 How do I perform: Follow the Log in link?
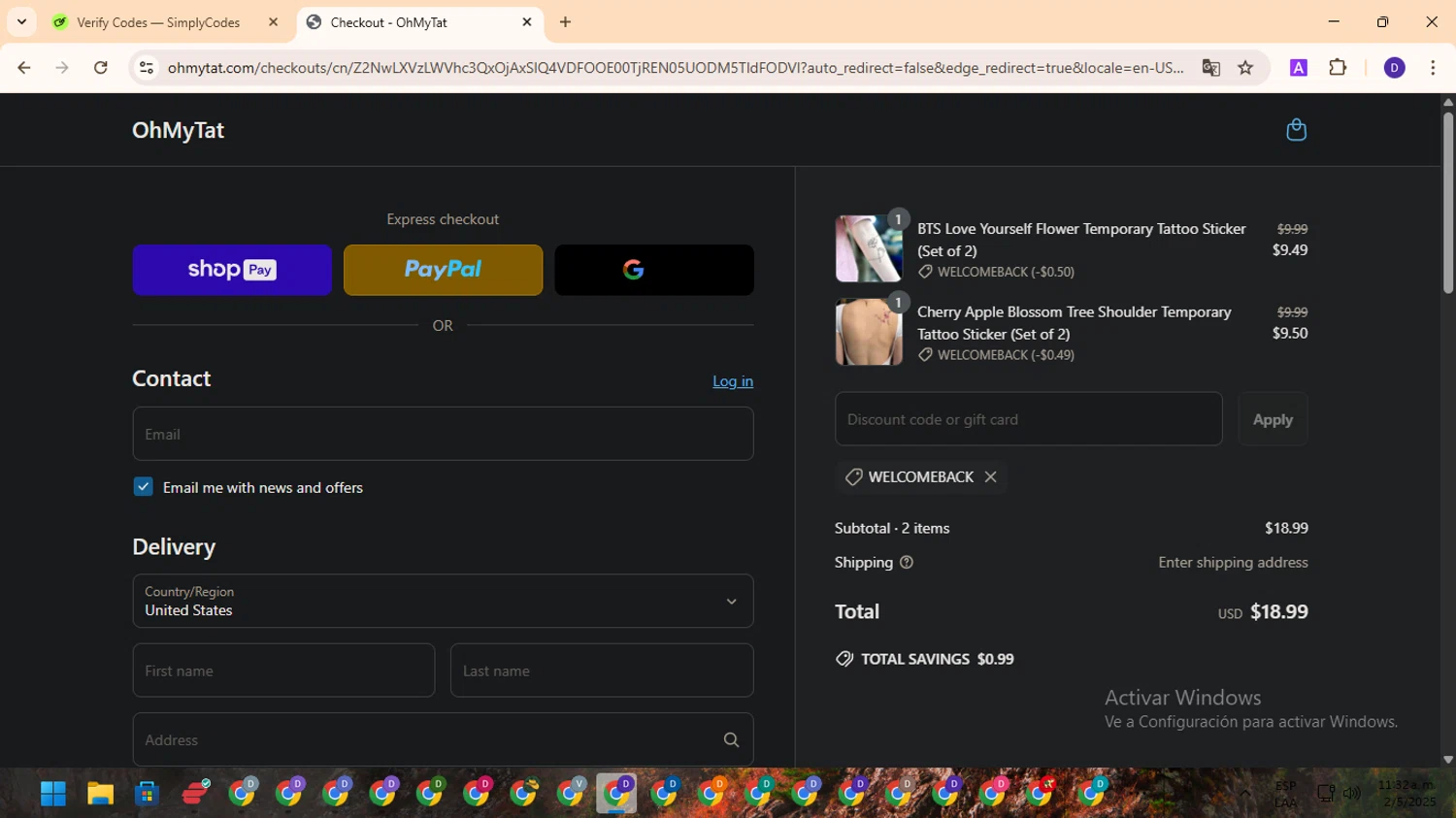pyautogui.click(x=733, y=381)
